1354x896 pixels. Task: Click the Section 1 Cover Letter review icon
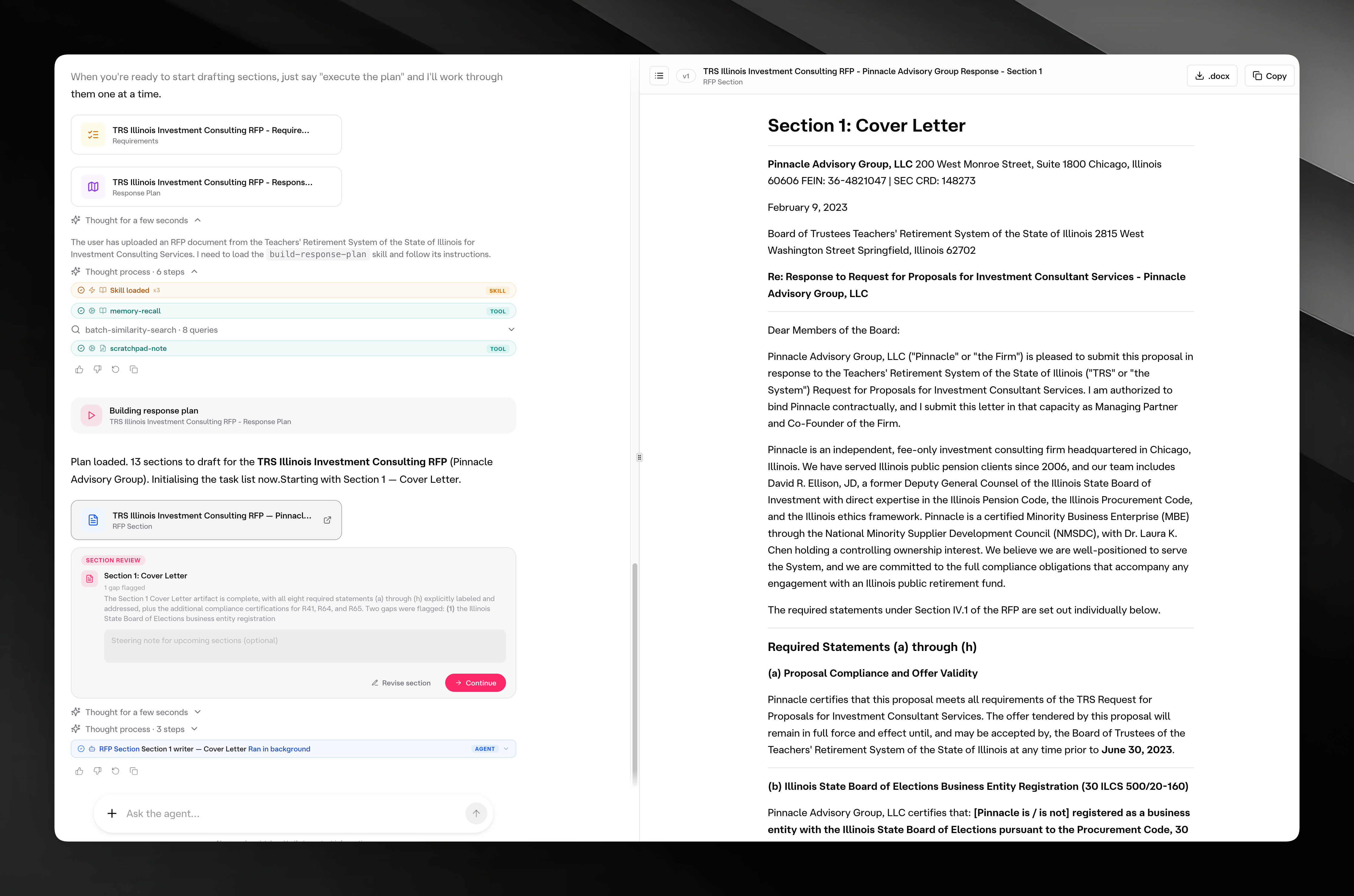pyautogui.click(x=90, y=579)
